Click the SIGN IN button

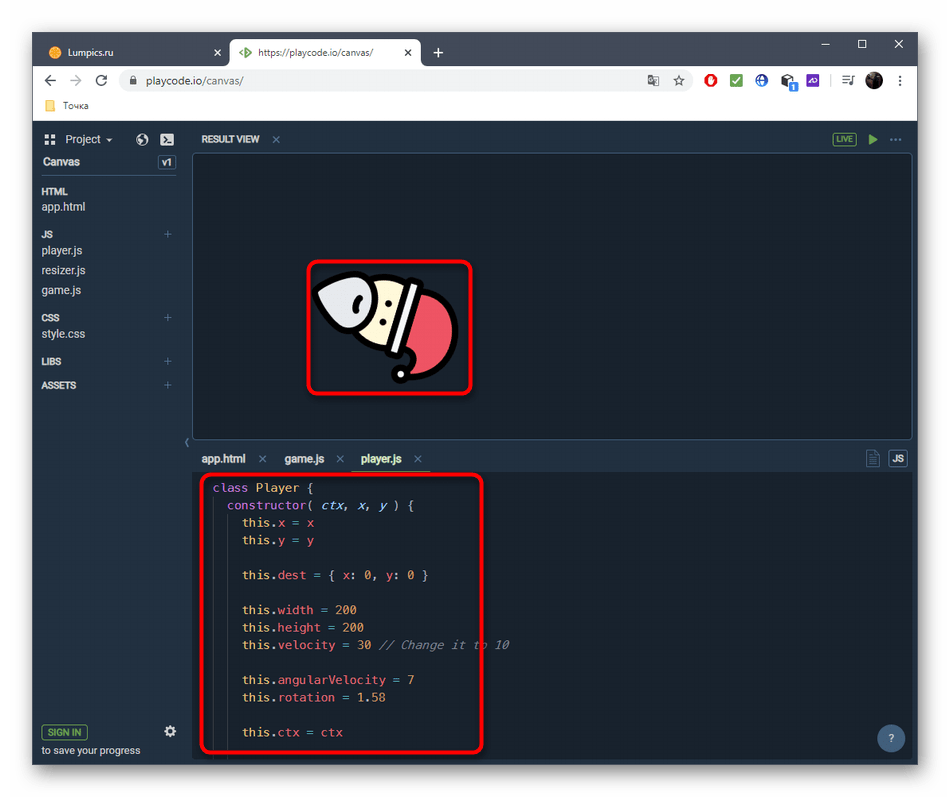(64, 732)
